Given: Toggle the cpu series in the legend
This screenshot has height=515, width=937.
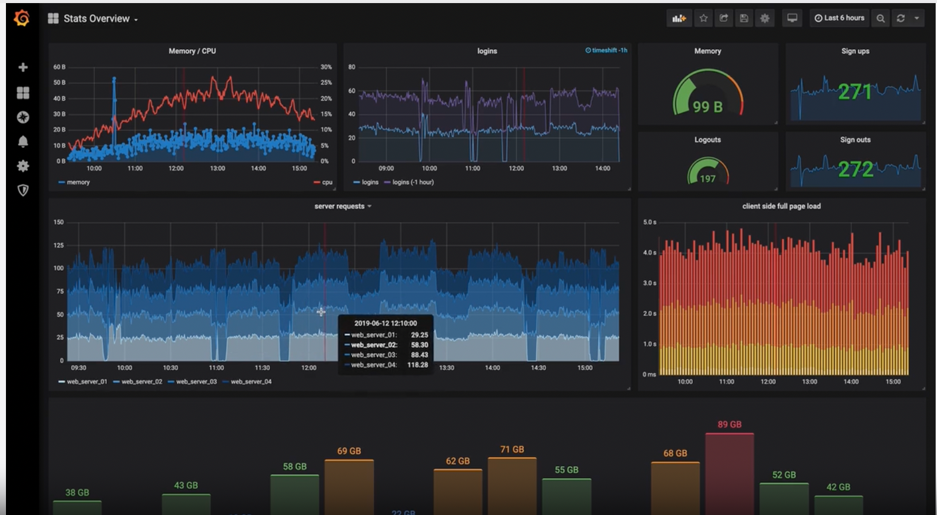Looking at the screenshot, I should pyautogui.click(x=327, y=182).
